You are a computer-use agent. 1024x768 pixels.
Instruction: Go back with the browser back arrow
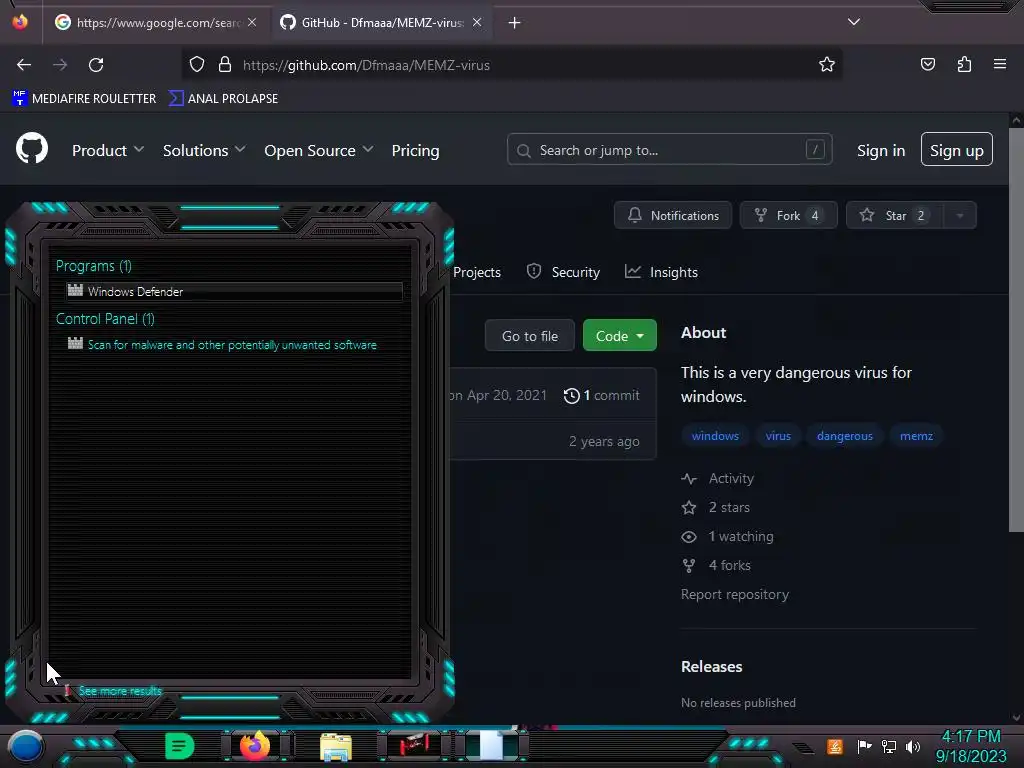tap(24, 65)
